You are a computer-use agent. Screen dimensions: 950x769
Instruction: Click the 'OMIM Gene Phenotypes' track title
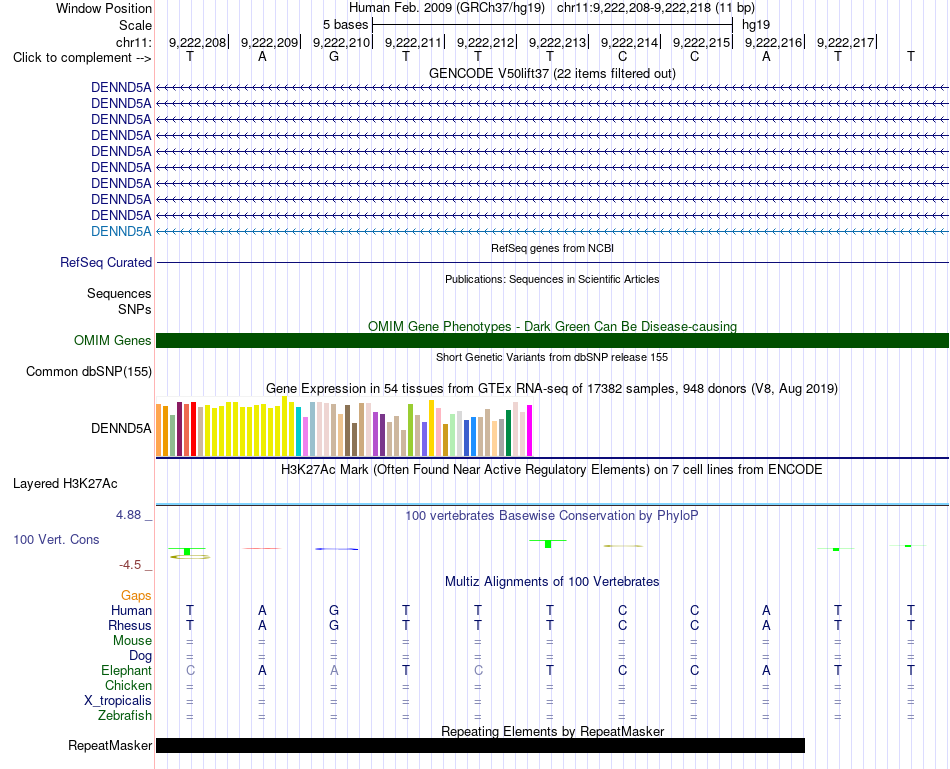point(552,326)
